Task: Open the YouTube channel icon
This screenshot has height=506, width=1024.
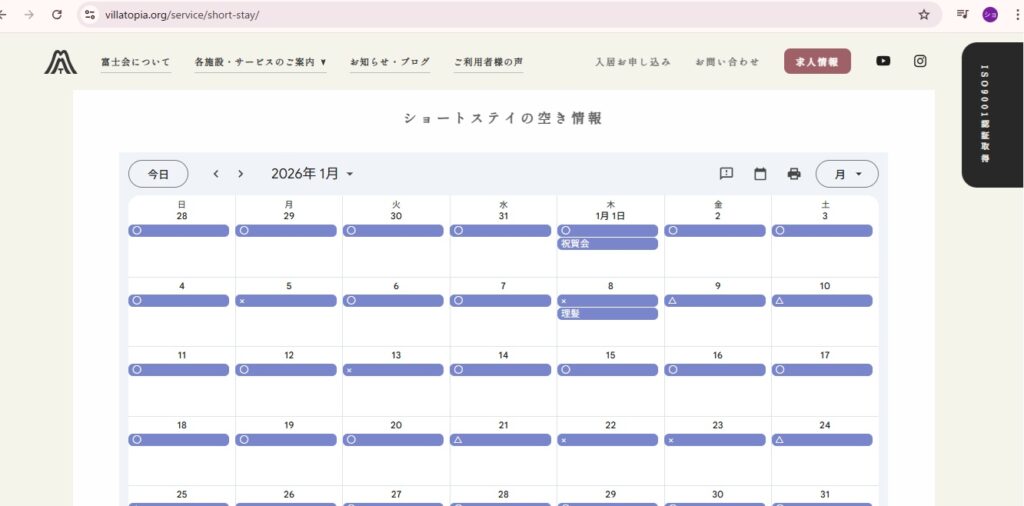Action: (883, 61)
